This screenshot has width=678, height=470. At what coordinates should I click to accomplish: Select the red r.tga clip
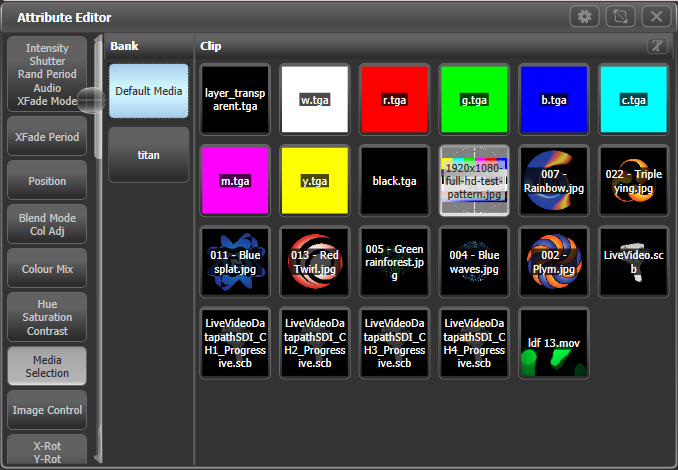pos(394,99)
